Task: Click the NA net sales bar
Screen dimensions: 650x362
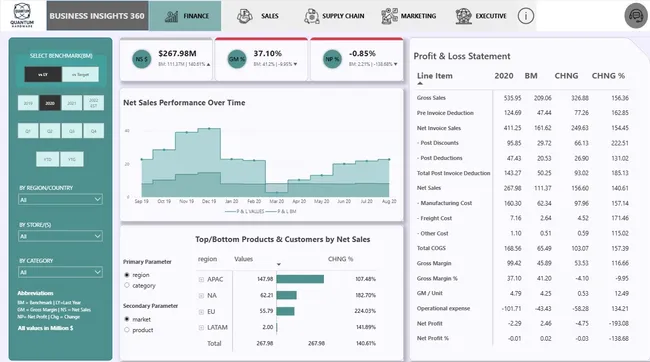Action: (x=286, y=295)
